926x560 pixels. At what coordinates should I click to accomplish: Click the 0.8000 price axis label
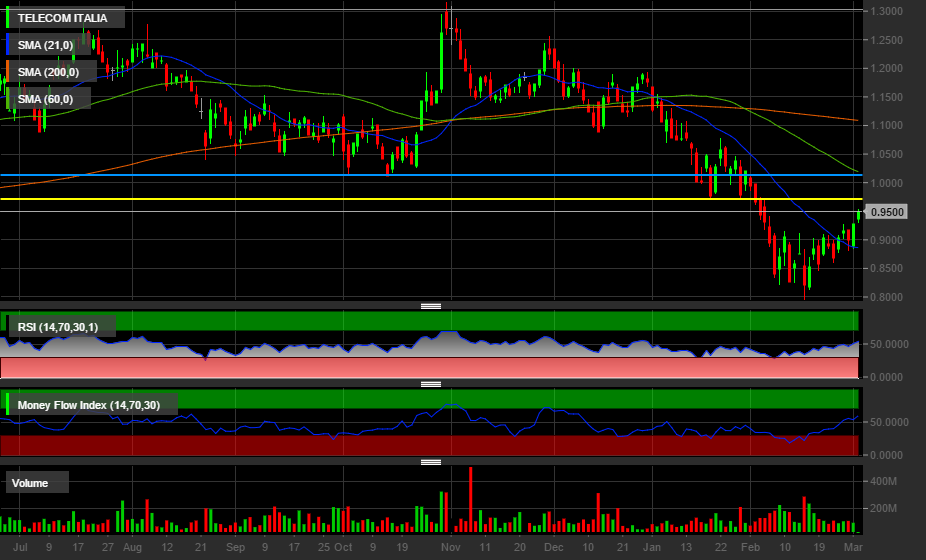886,297
